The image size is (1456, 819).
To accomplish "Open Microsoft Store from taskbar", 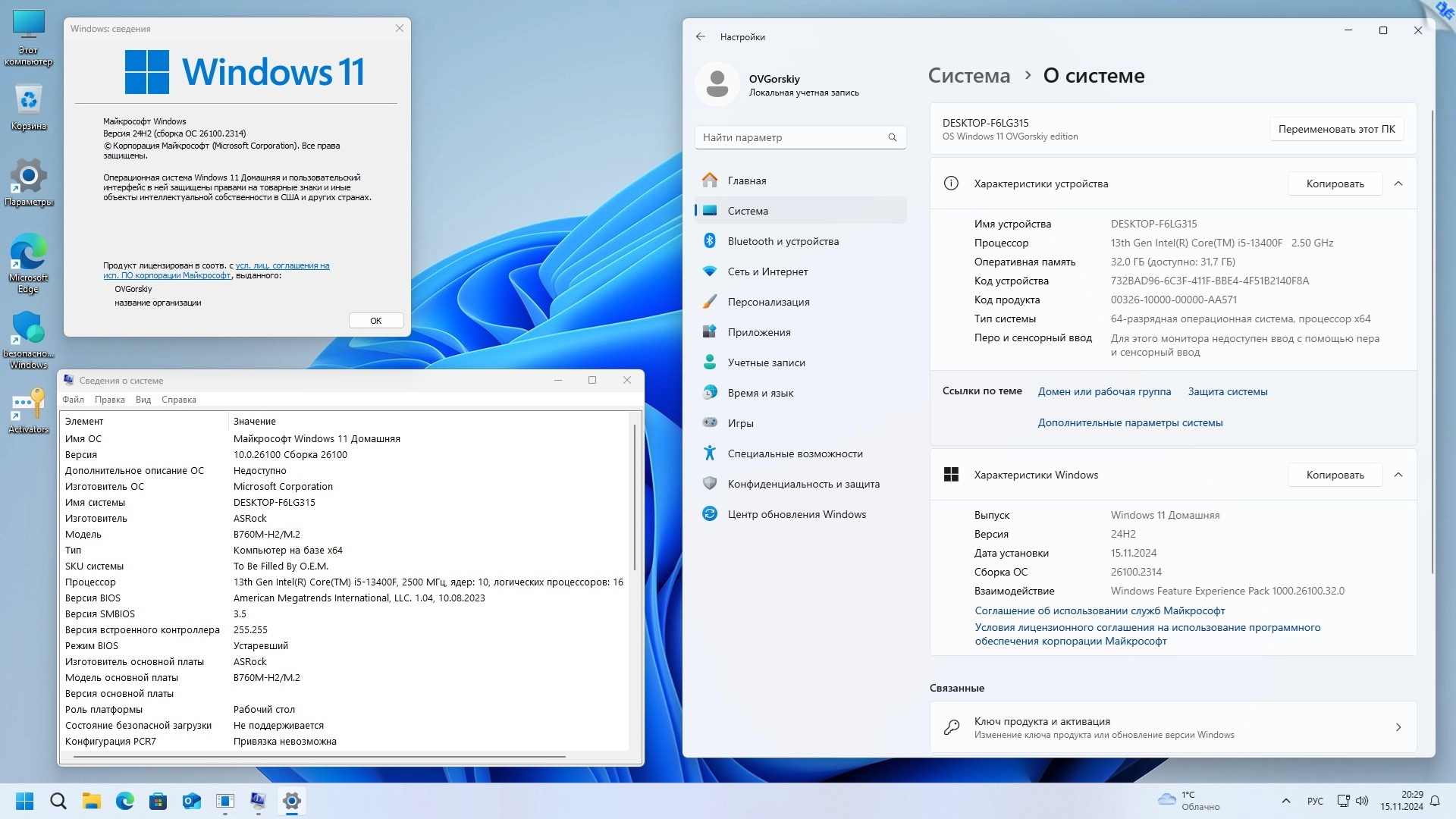I will pyautogui.click(x=158, y=801).
